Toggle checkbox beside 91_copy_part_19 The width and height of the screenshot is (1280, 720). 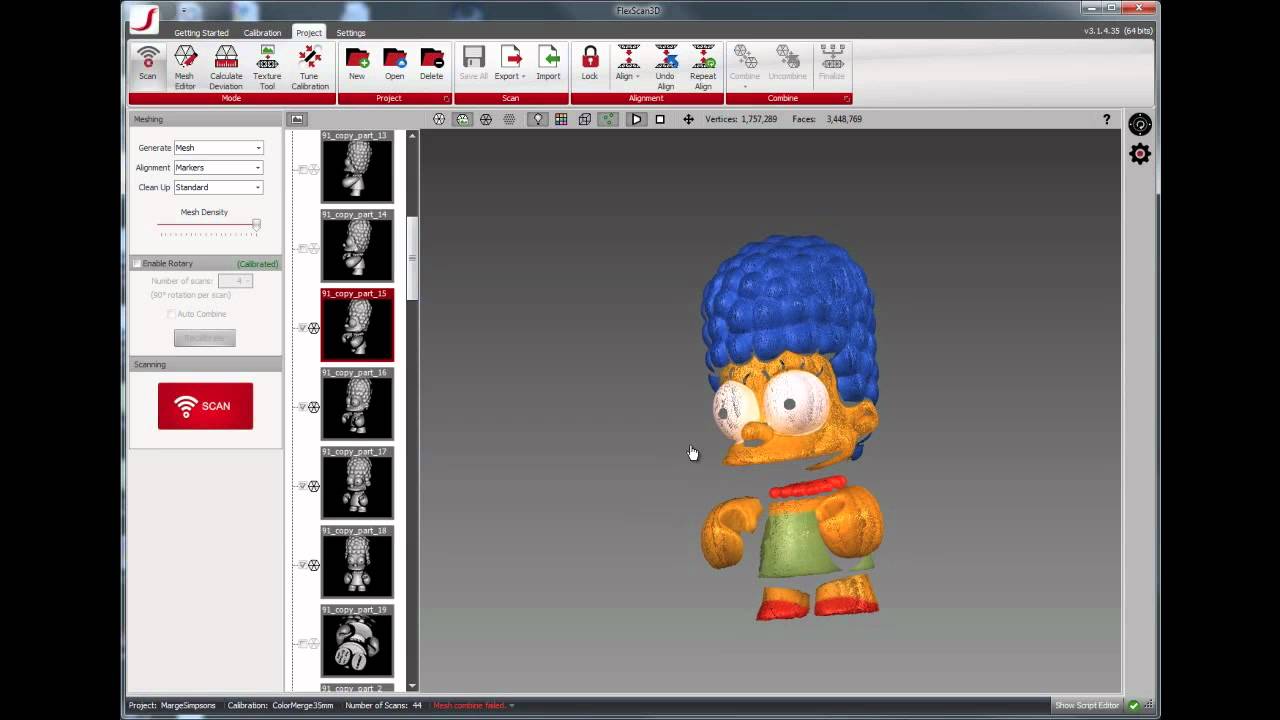click(301, 644)
